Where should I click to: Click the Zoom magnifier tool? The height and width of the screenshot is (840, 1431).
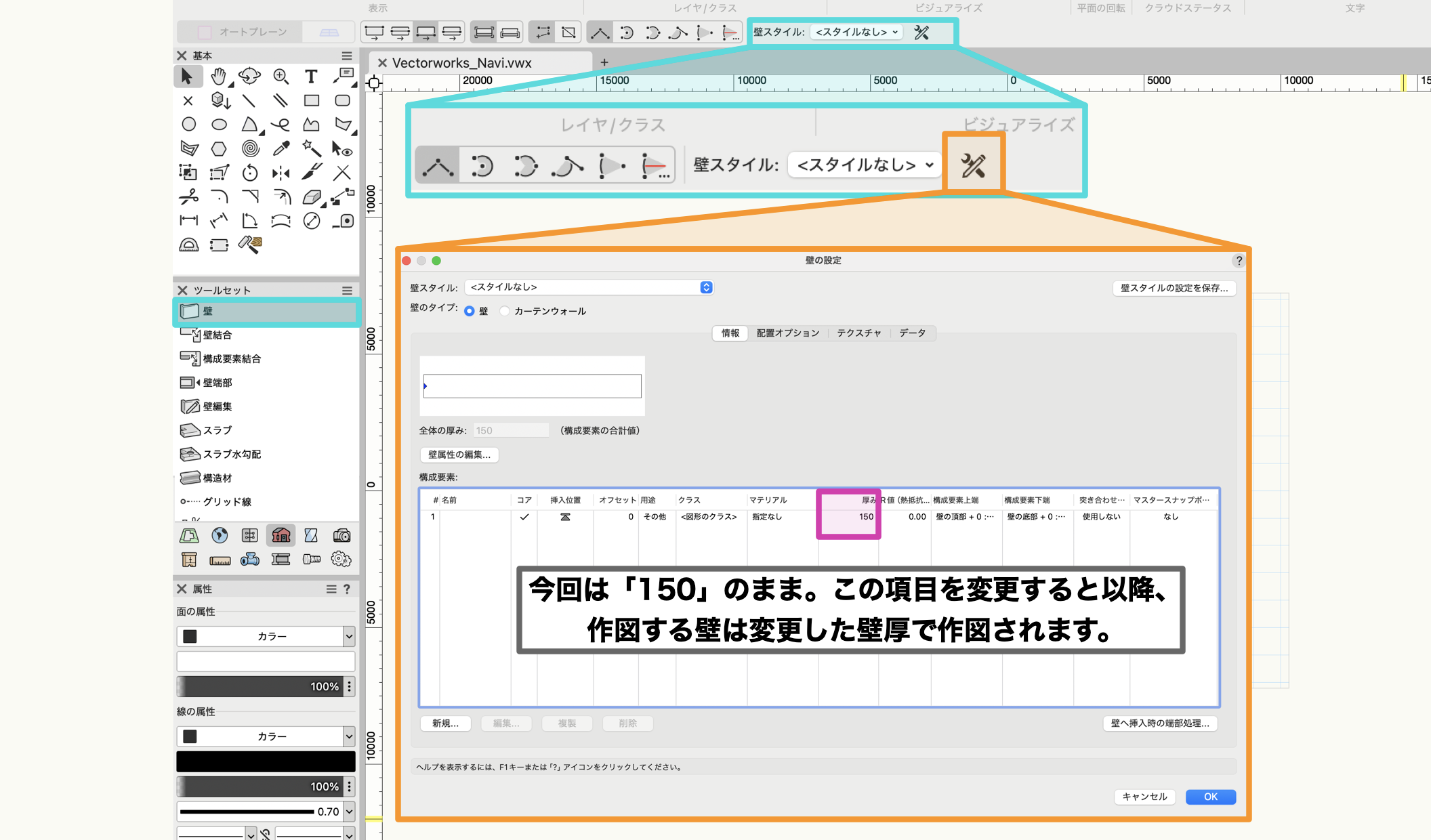[x=281, y=77]
